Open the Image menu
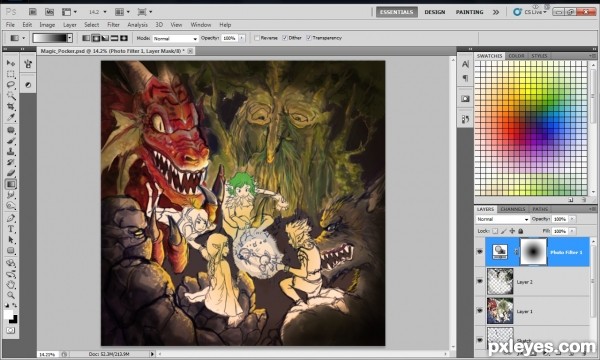Image resolution: width=600 pixels, height=360 pixels. point(47,25)
